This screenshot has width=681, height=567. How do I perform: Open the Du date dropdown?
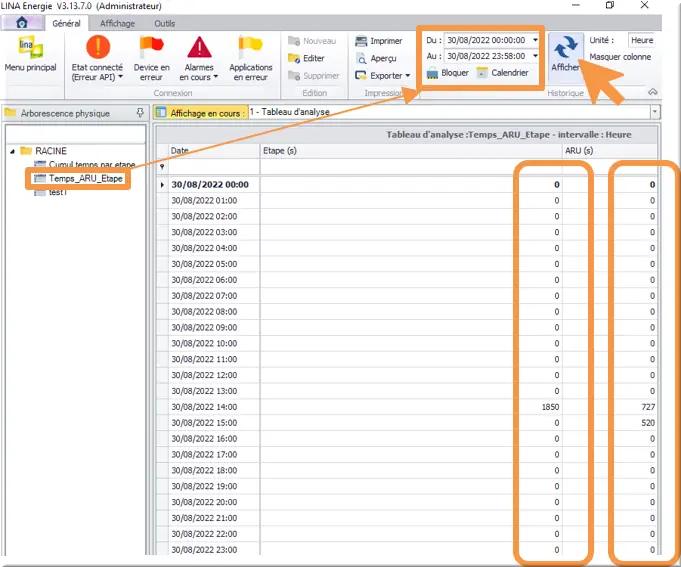(x=535, y=40)
